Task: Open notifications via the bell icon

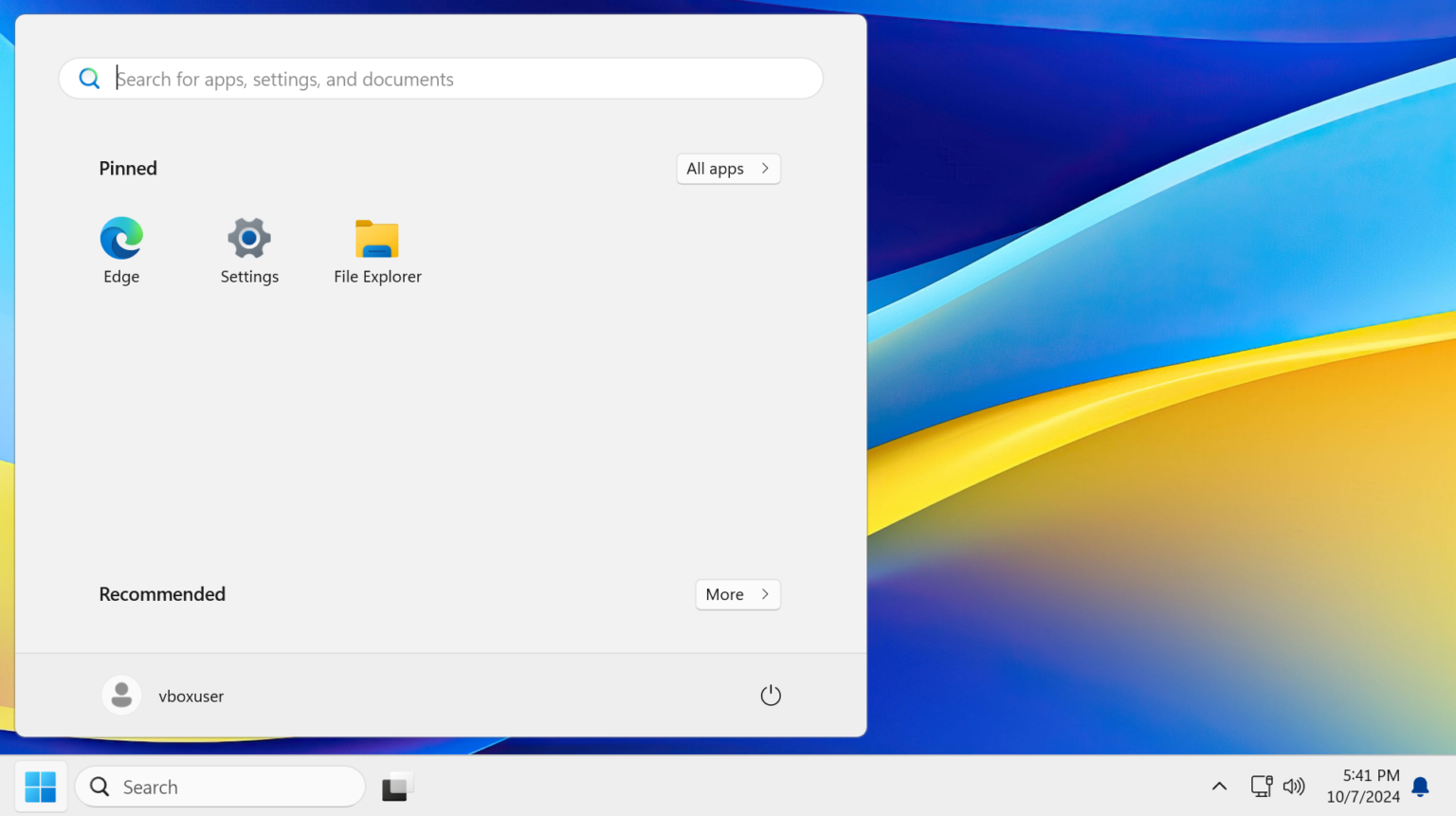Action: coord(1419,787)
